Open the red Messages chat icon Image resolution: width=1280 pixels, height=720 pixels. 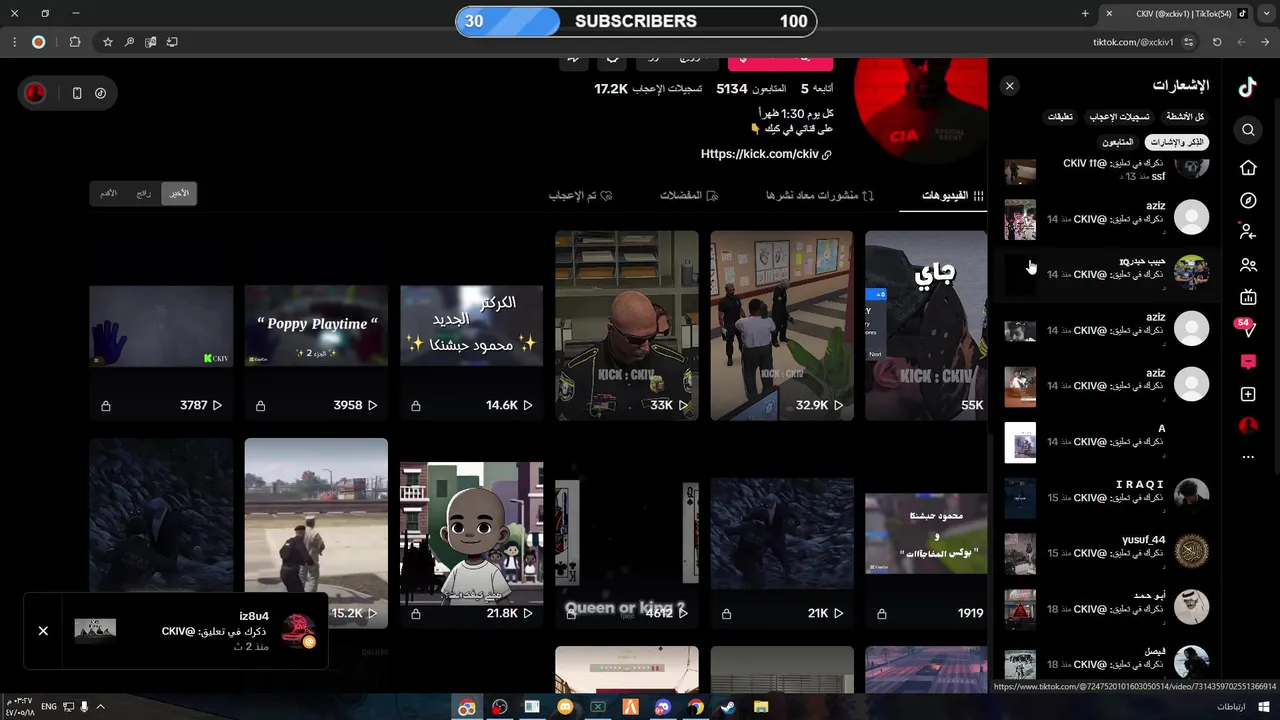point(1248,361)
